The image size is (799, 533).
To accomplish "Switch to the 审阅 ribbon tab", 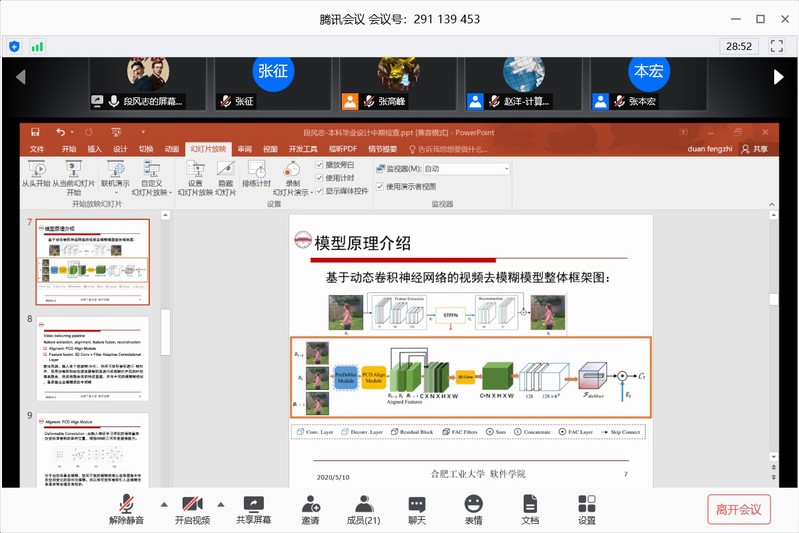I will tap(245, 149).
